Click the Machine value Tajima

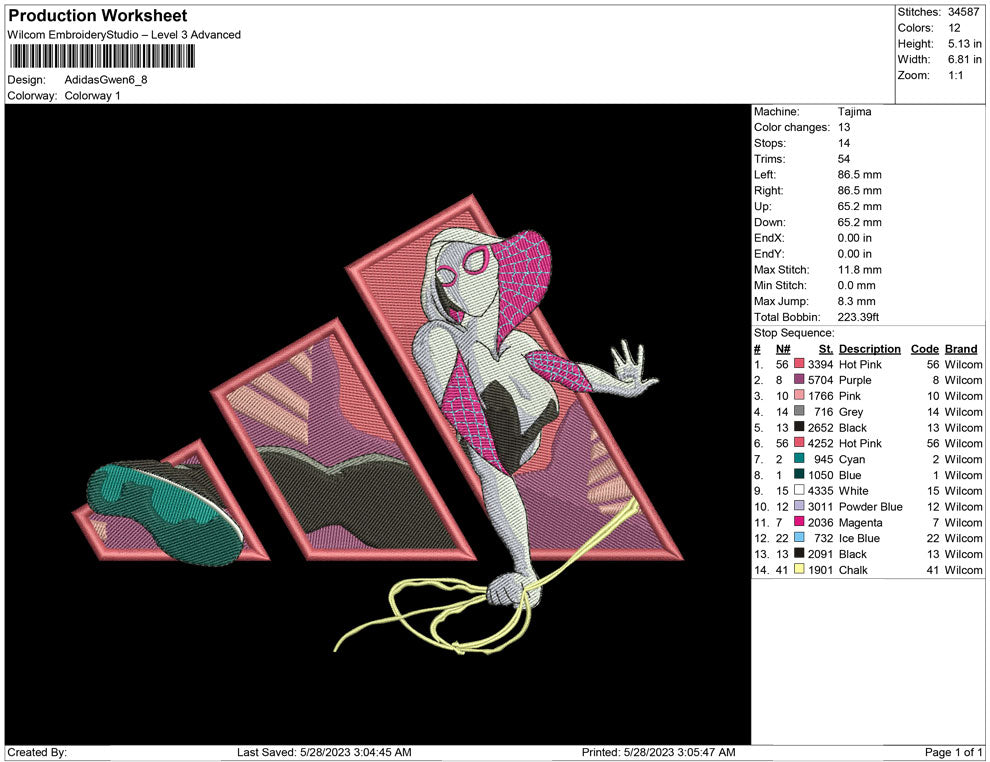[x=854, y=112]
